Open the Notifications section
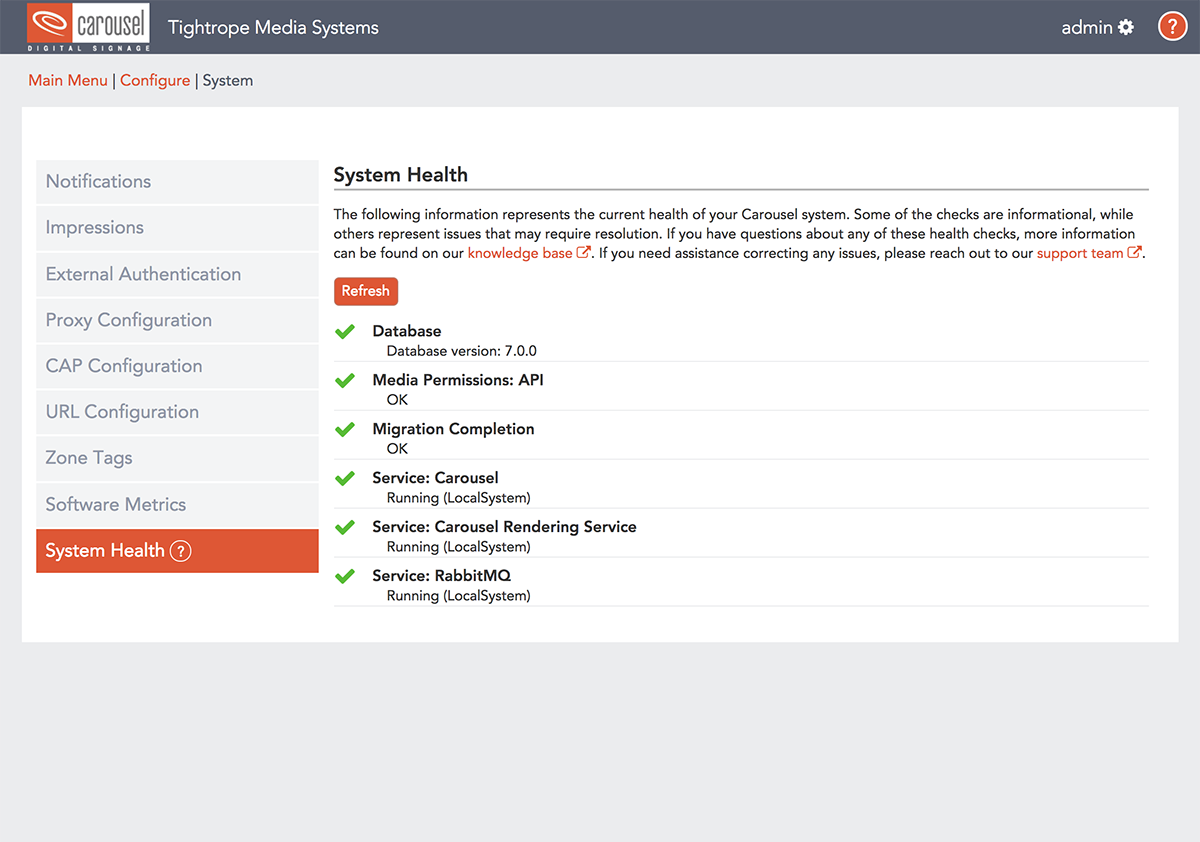The image size is (1200, 842). (98, 181)
